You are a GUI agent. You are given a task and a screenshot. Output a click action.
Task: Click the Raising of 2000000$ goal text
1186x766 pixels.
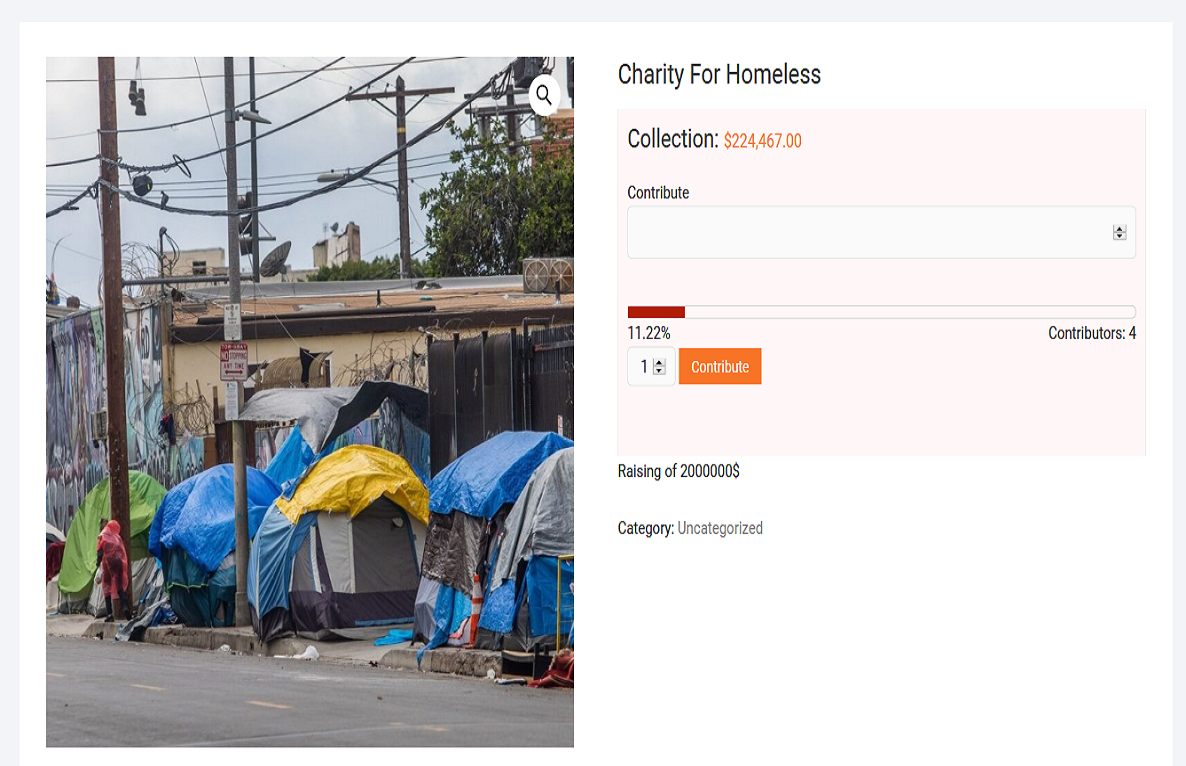click(678, 471)
